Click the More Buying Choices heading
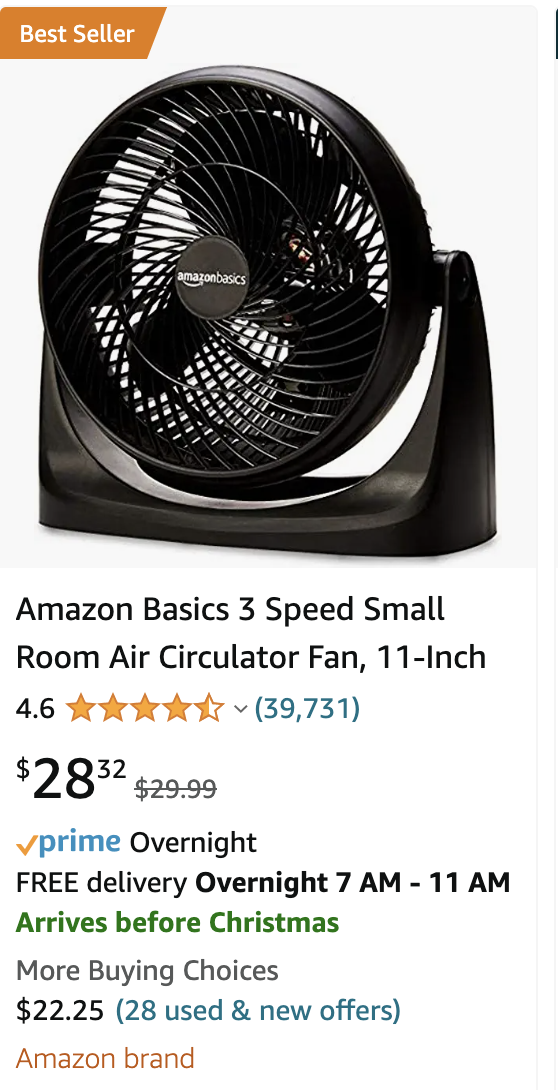 coord(147,970)
